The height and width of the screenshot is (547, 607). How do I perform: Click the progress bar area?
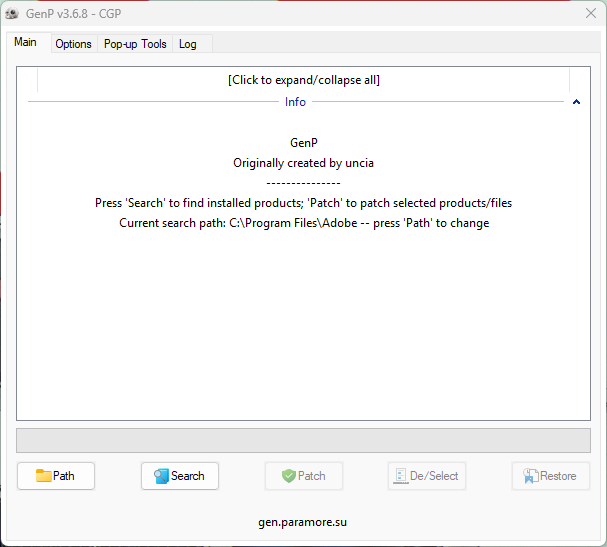click(x=304, y=440)
